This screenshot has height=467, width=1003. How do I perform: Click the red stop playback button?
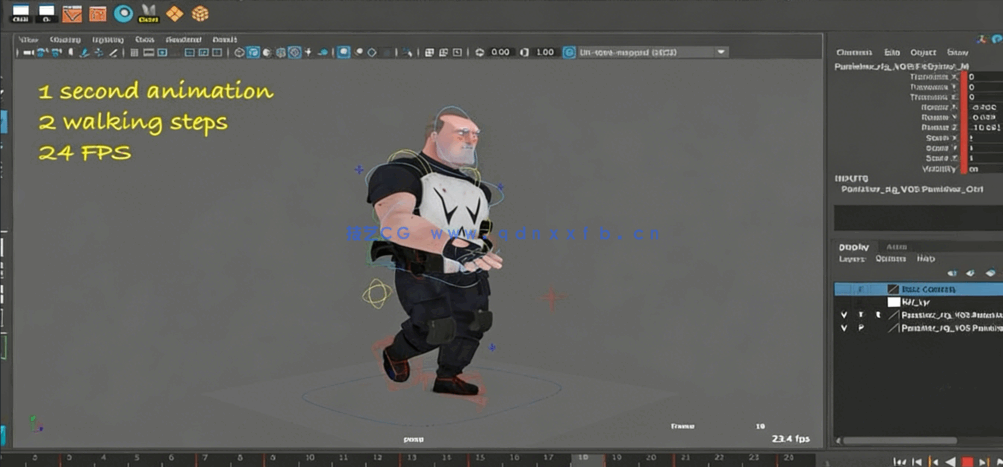coord(967,461)
